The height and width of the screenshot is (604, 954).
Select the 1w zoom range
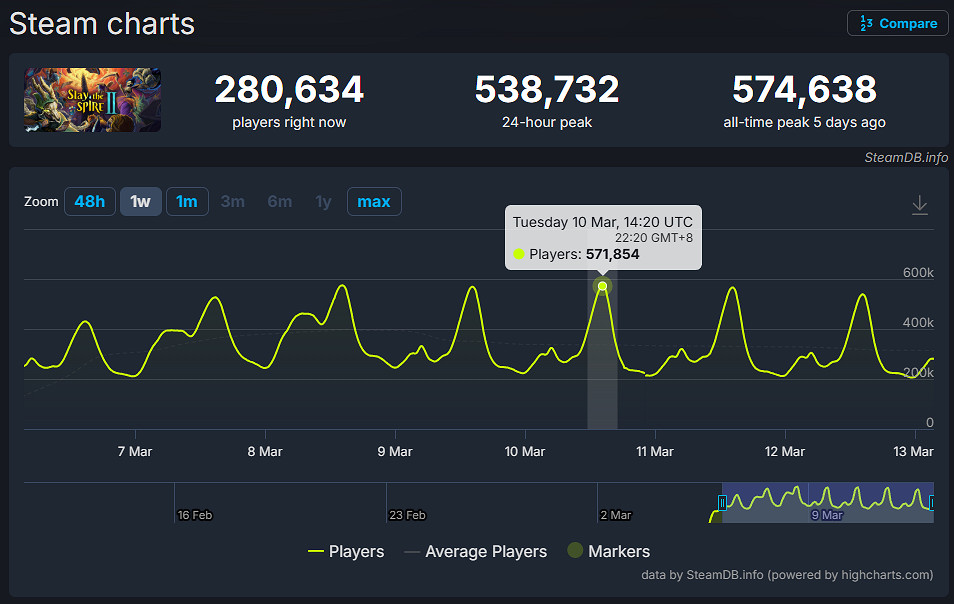(141, 202)
